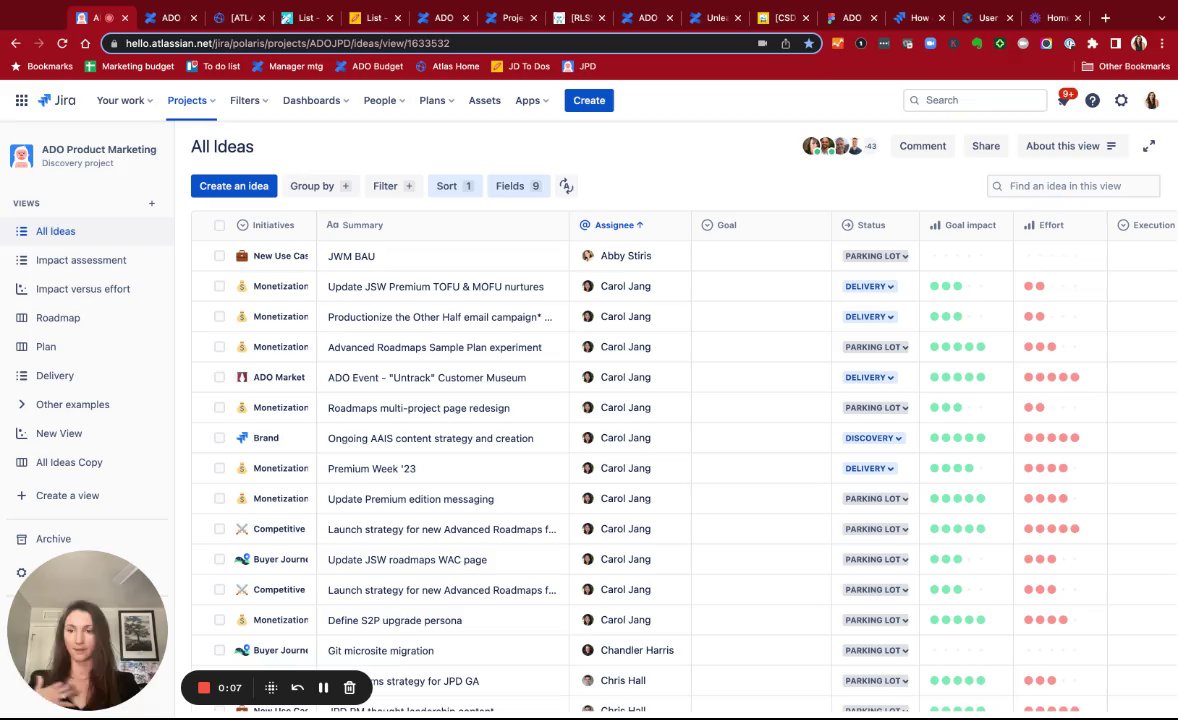Stop the screen recording with red square
Viewport: 1178px width, 720px height.
click(204, 688)
